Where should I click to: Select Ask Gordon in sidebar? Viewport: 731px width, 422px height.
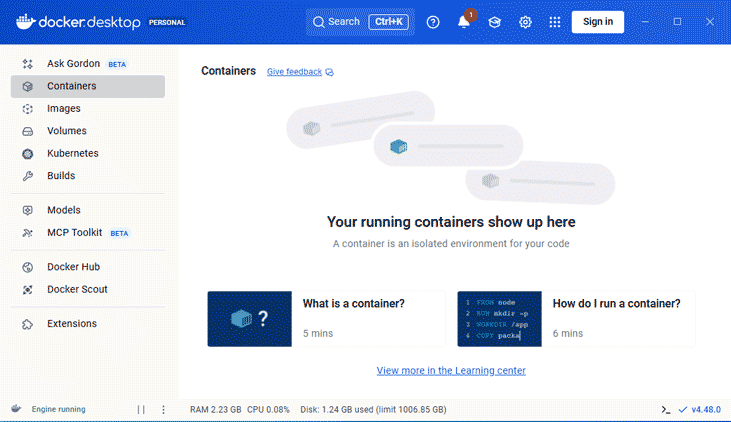click(73, 64)
